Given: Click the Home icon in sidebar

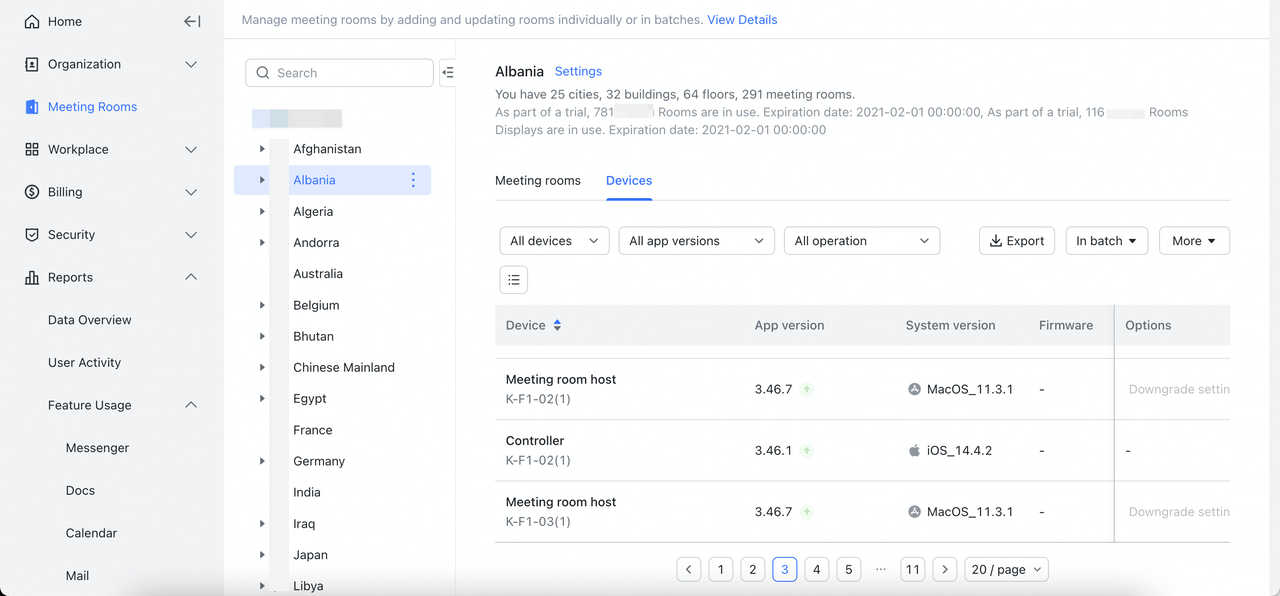Looking at the screenshot, I should (32, 22).
